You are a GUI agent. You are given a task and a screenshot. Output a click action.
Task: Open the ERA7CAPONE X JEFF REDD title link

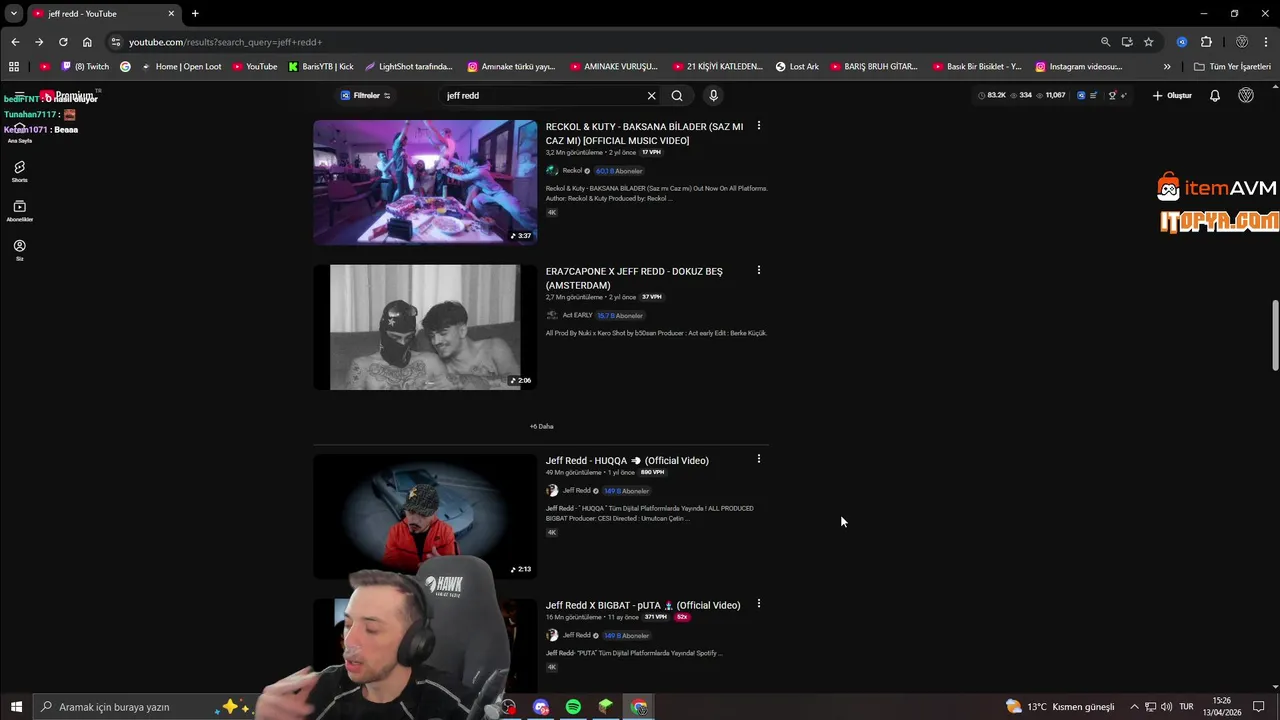[634, 278]
